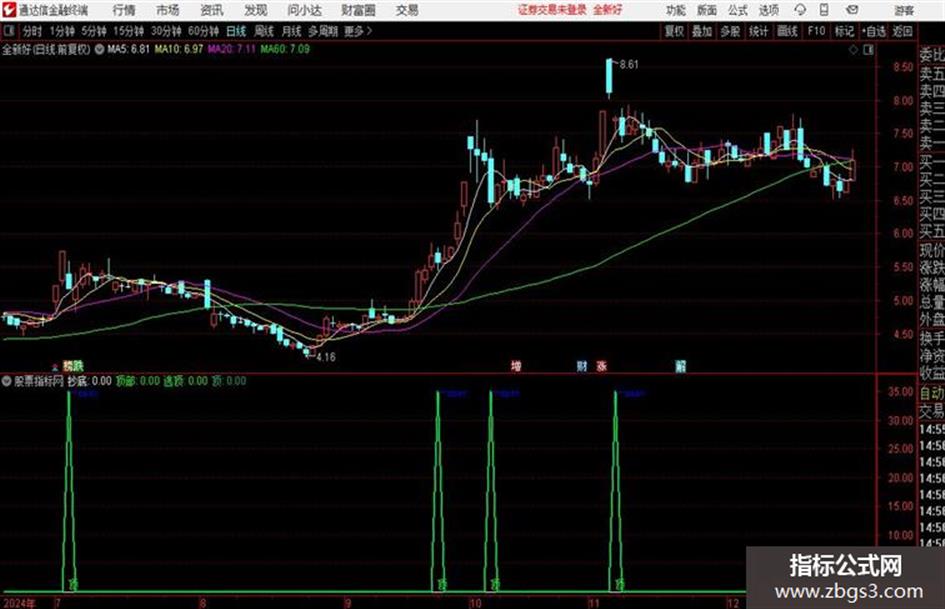Select the 多周期 multi-period tab

click(x=323, y=31)
